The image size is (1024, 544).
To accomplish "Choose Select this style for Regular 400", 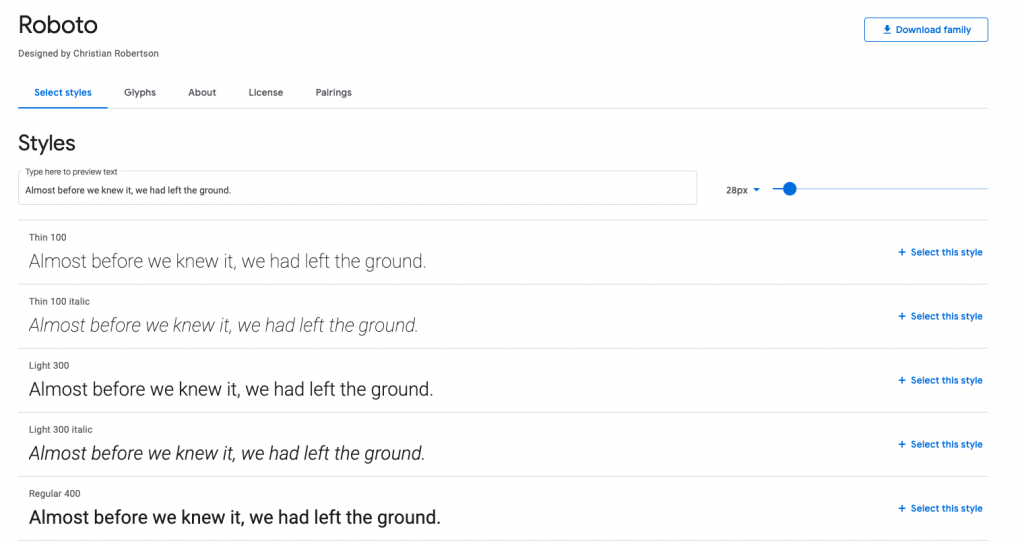I will (x=946, y=509).
